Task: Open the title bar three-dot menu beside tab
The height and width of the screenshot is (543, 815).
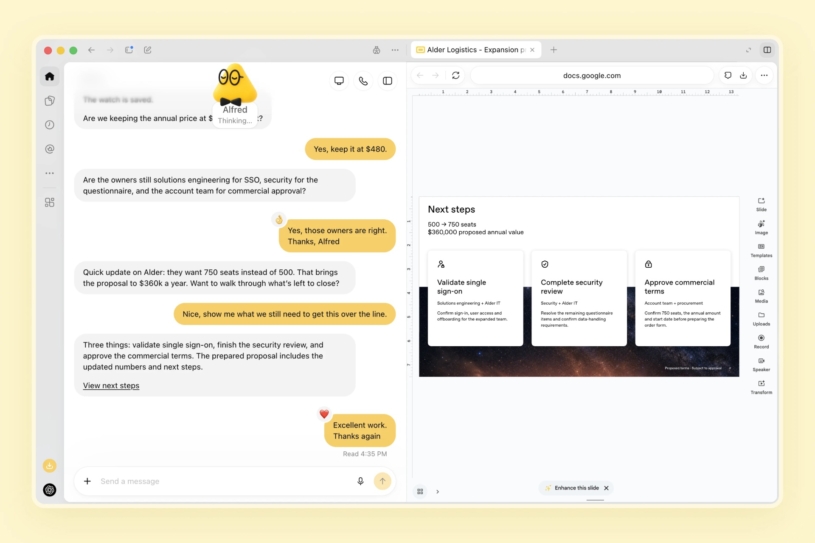Action: pyautogui.click(x=395, y=50)
